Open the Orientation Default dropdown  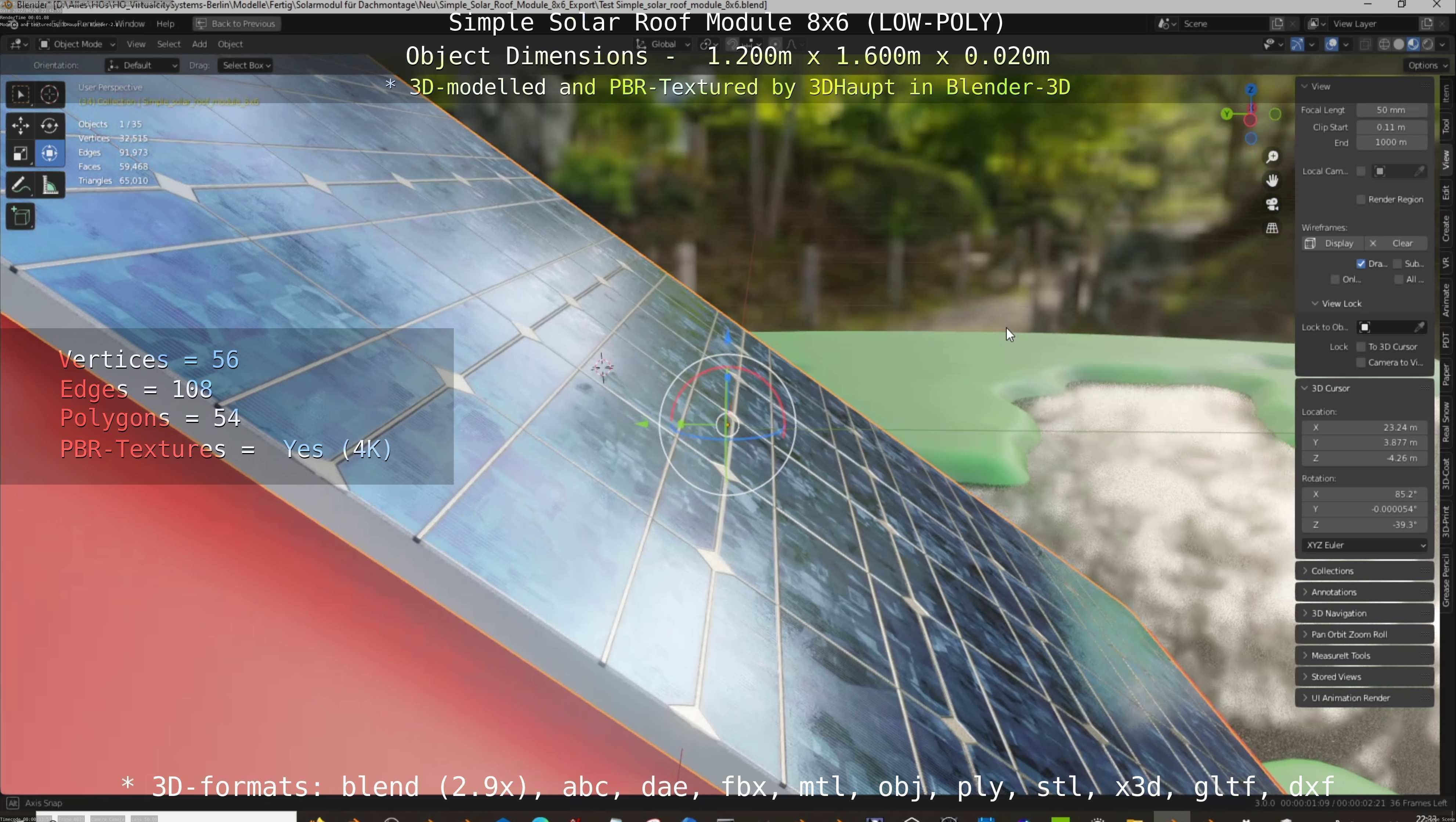pos(142,66)
